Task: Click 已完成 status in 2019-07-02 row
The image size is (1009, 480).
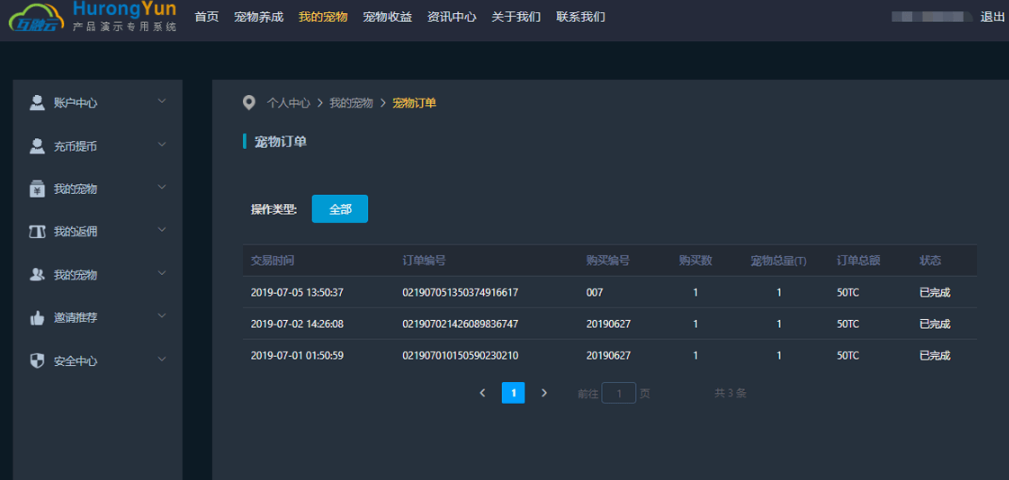Action: pos(935,324)
